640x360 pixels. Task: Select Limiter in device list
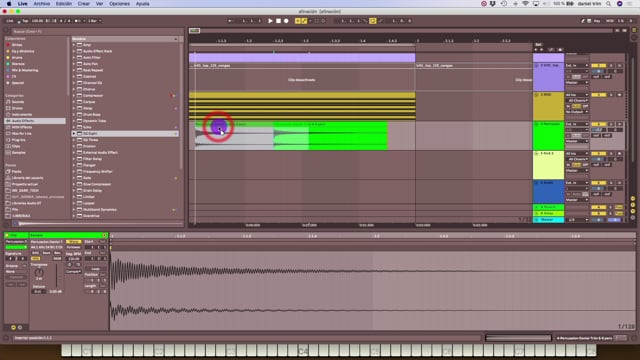(89, 197)
